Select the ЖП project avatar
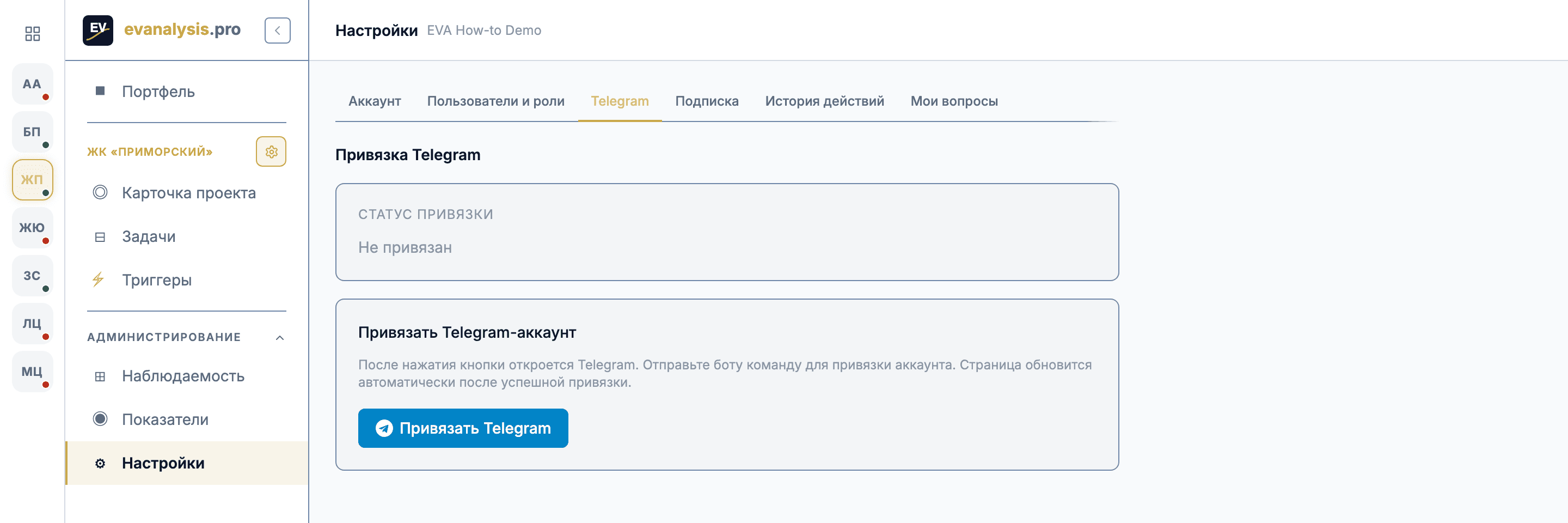This screenshot has width=1568, height=523. (x=32, y=180)
